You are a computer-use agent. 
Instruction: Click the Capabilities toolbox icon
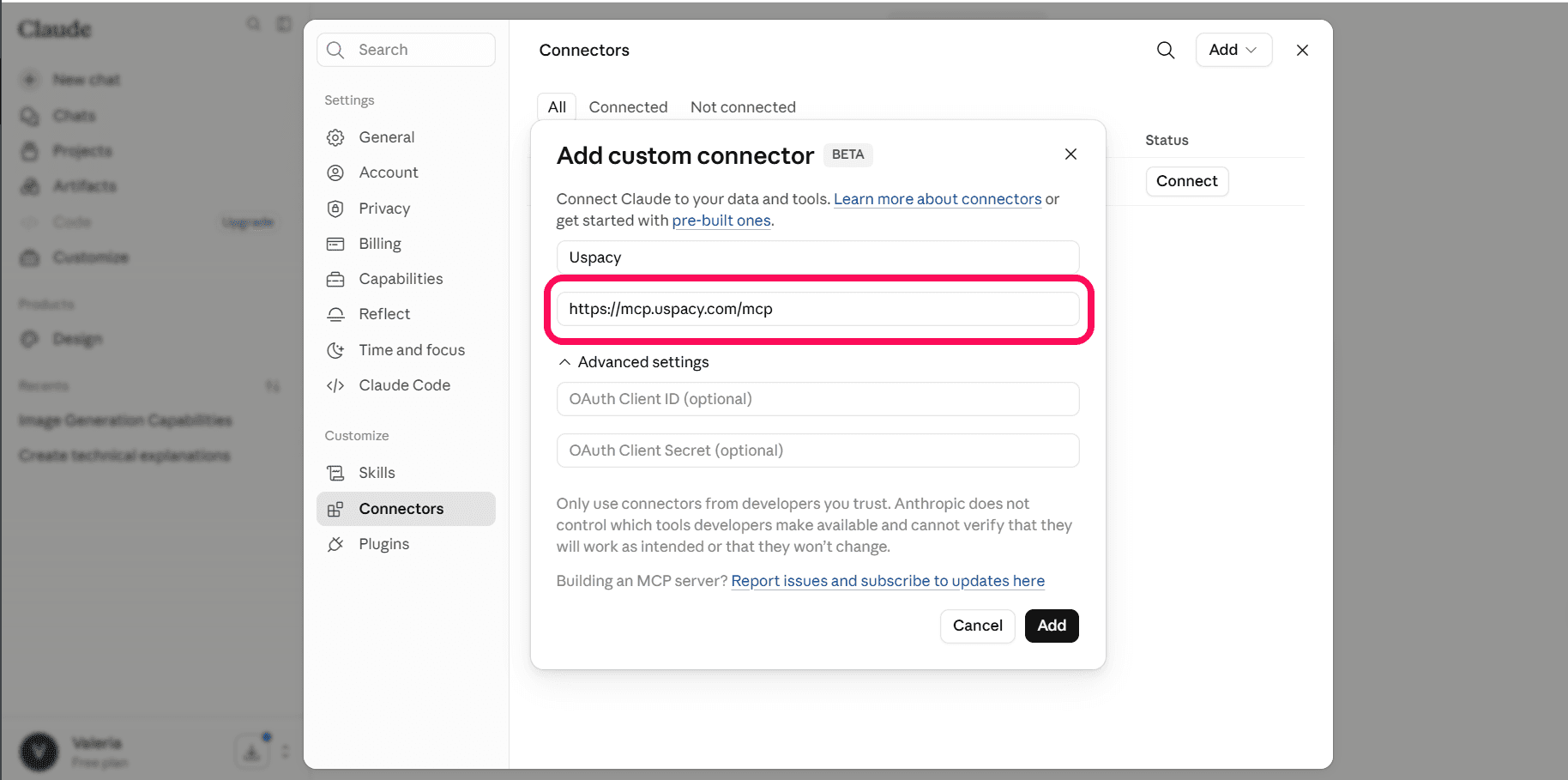tap(335, 279)
